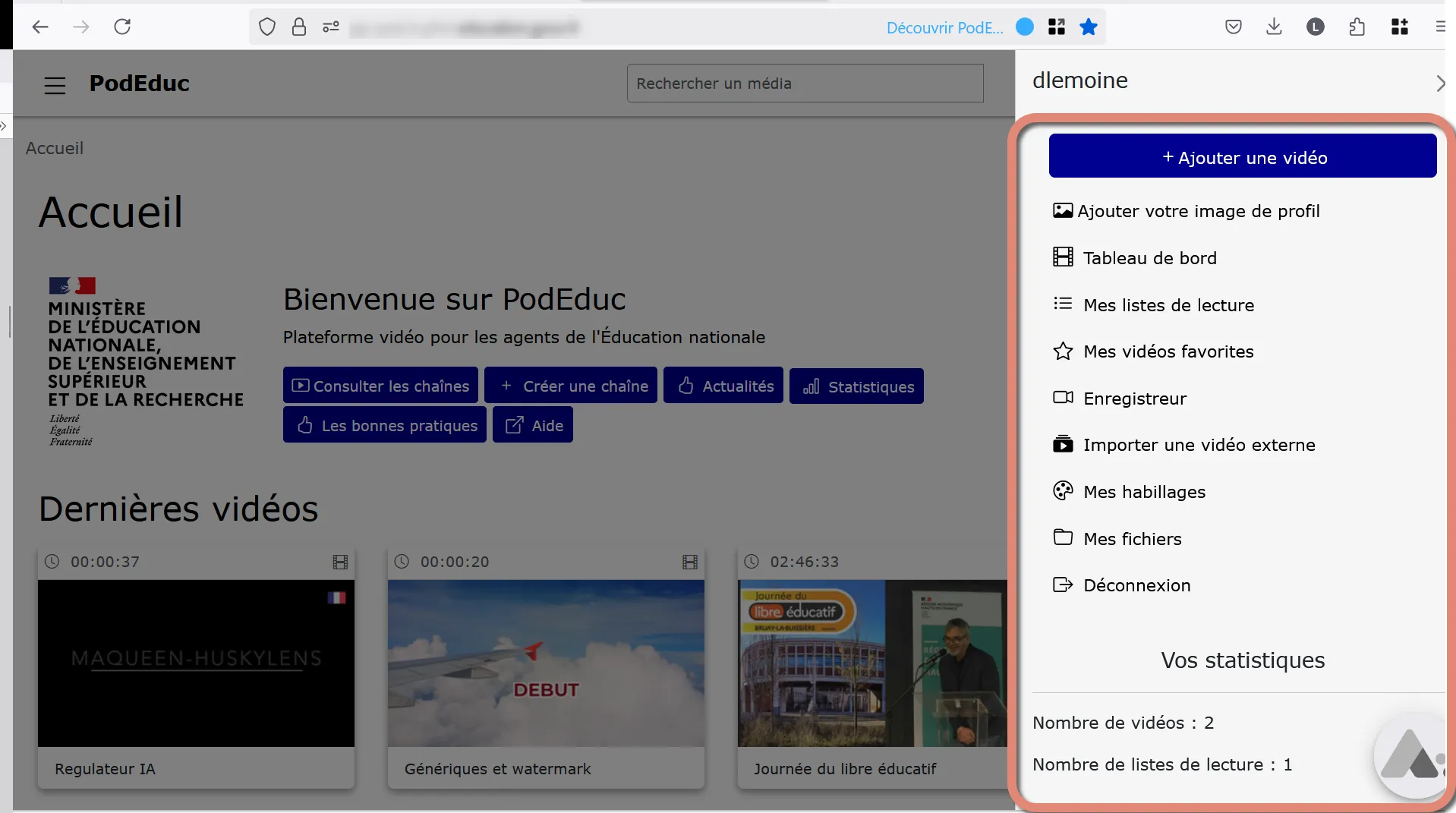Click the Découvrir PodE... address bar label
The height and width of the screenshot is (813, 1456).
tap(944, 28)
